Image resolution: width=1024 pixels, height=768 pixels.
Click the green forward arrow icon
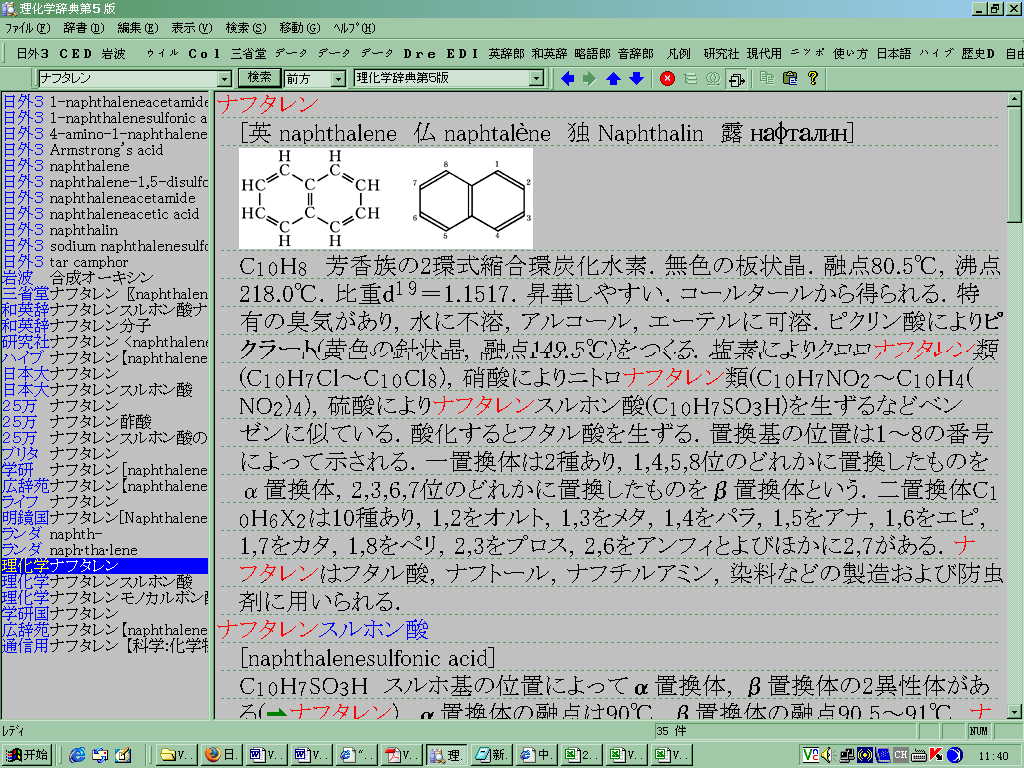click(590, 78)
